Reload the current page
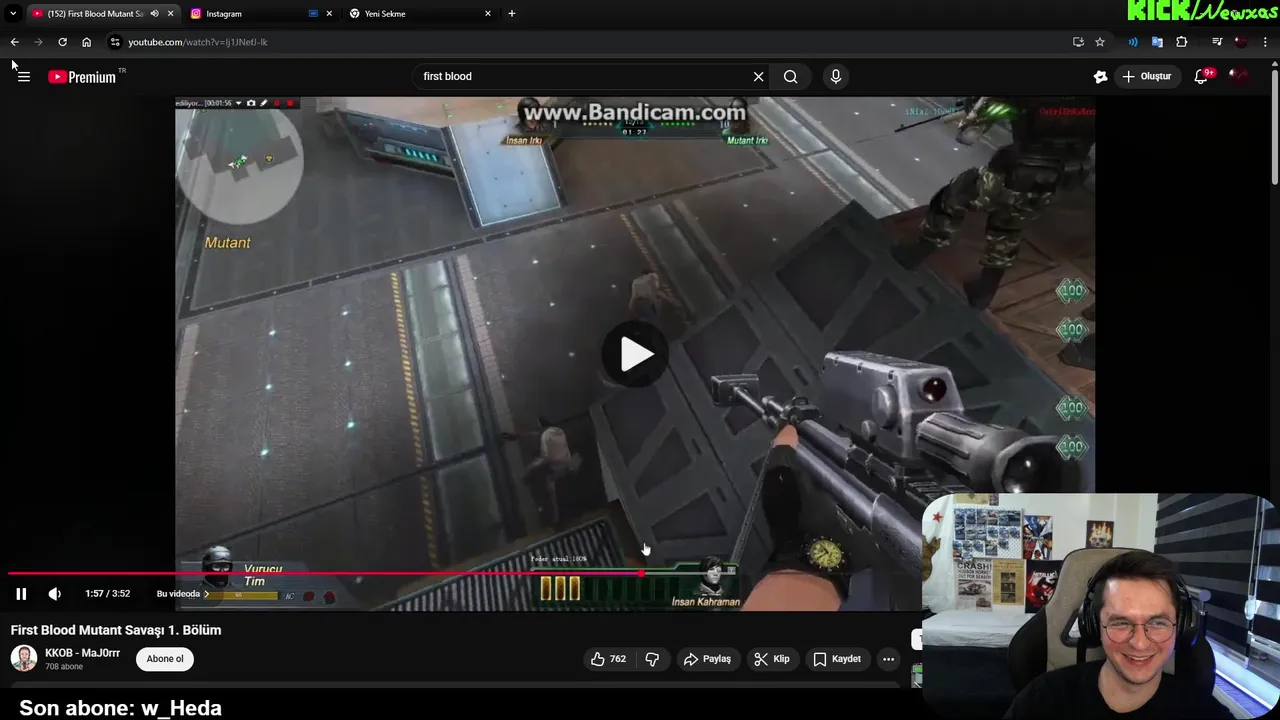The width and height of the screenshot is (1280, 720). [x=62, y=42]
